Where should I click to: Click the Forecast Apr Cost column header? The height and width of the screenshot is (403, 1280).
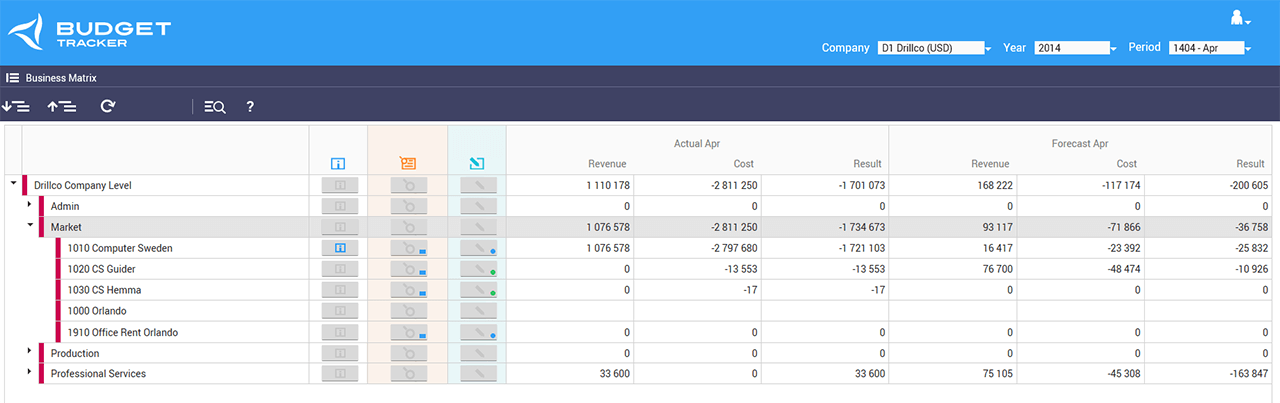[1127, 164]
